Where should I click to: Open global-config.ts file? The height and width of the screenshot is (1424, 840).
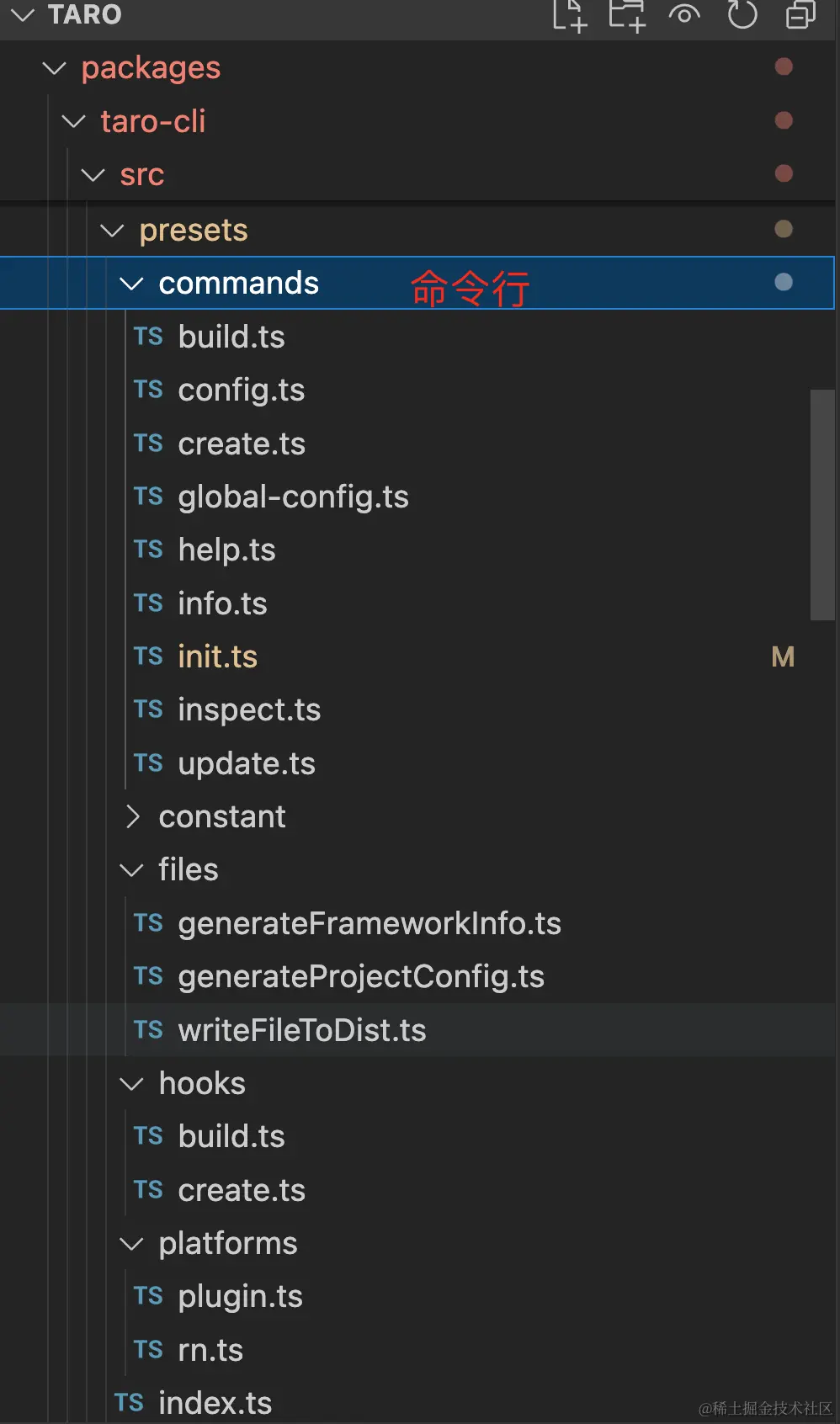(x=293, y=497)
